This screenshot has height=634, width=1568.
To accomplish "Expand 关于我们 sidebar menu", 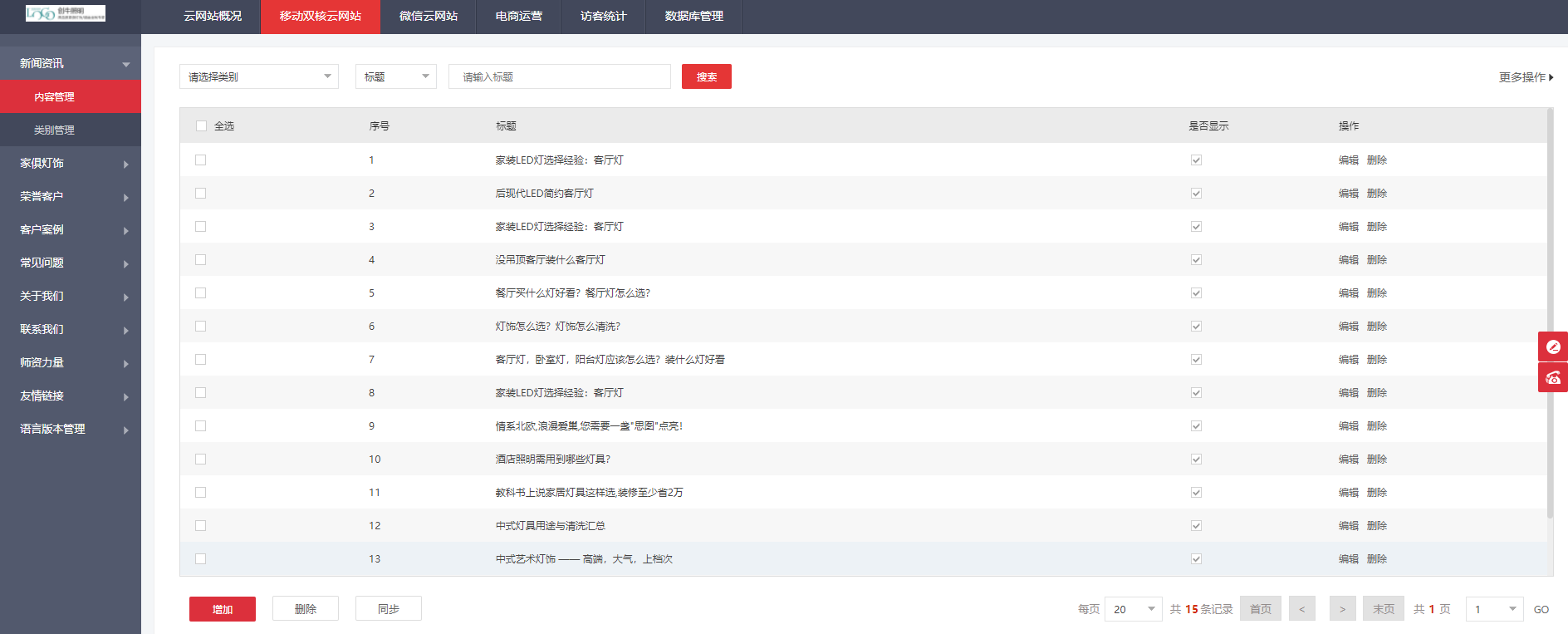I will (x=71, y=296).
